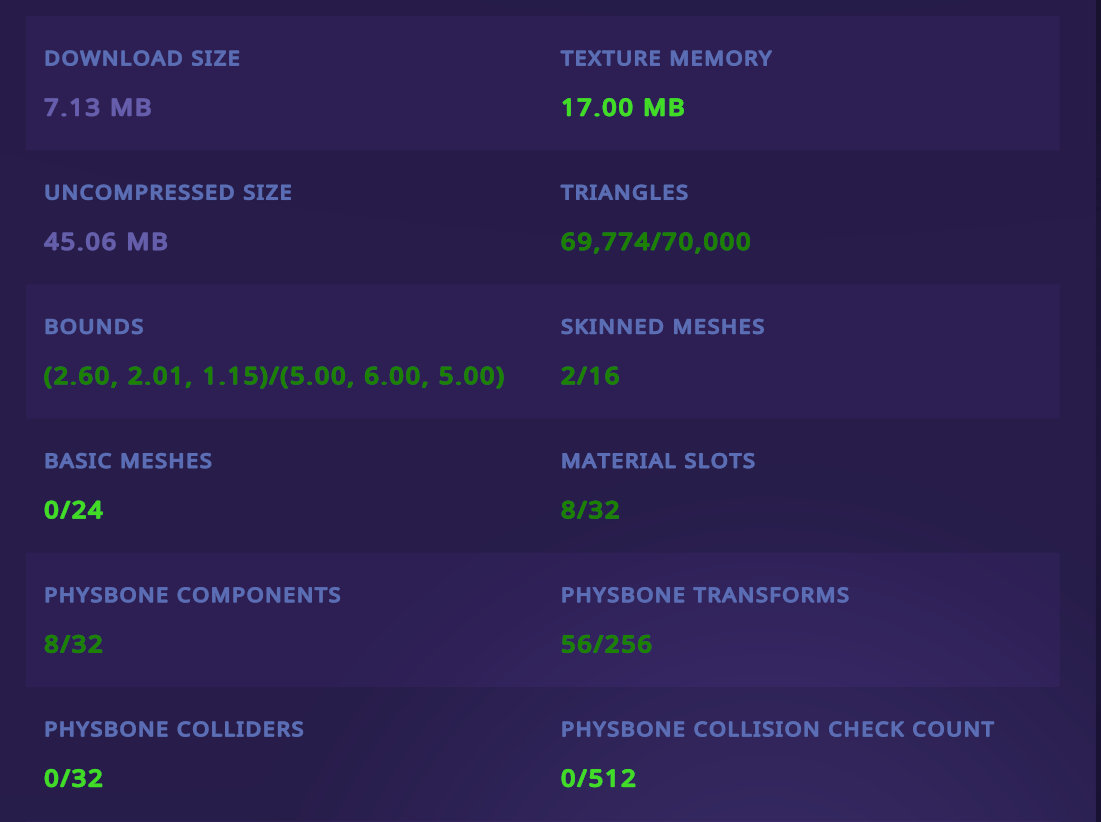Click the Material Slots heading
This screenshot has height=822, width=1101.
point(658,461)
